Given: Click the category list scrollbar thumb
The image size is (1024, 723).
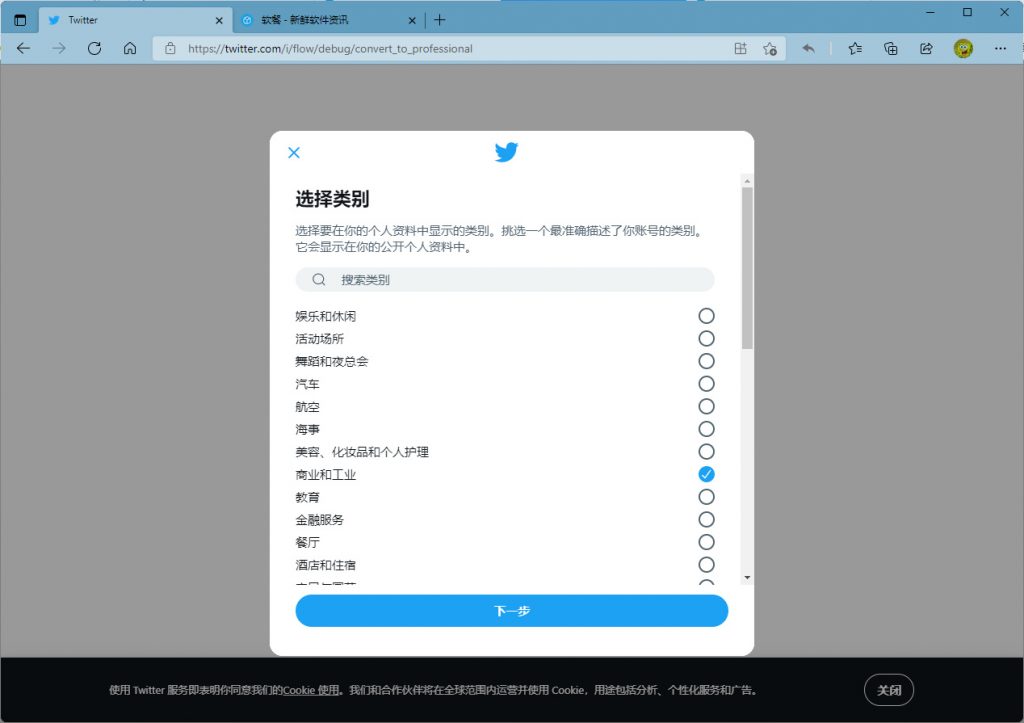Looking at the screenshot, I should (747, 268).
